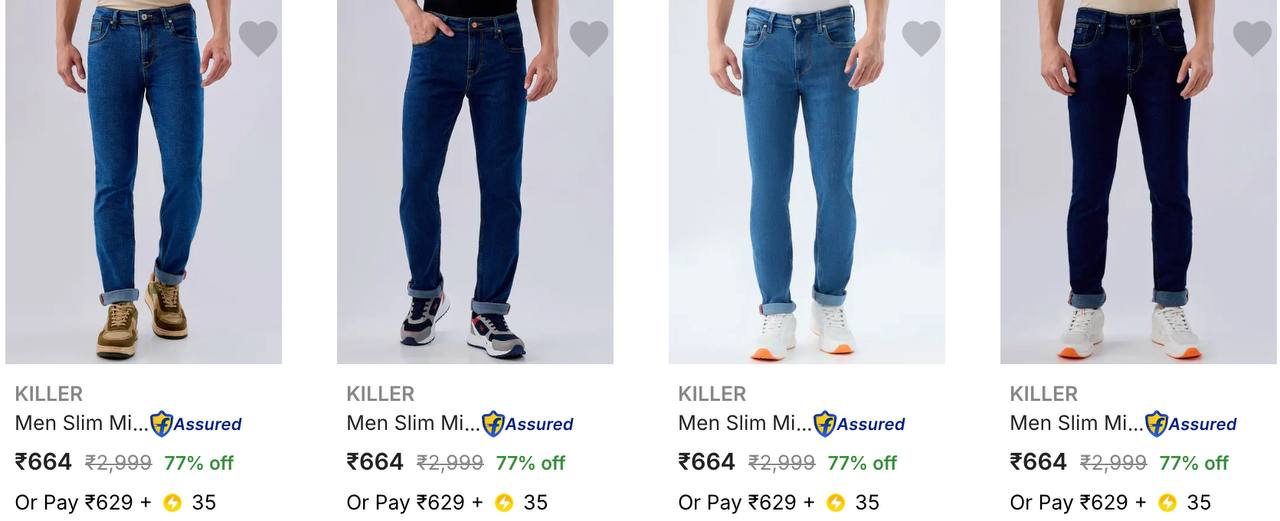Click ₹664 price of third product
1280x521 pixels.
[x=707, y=462]
